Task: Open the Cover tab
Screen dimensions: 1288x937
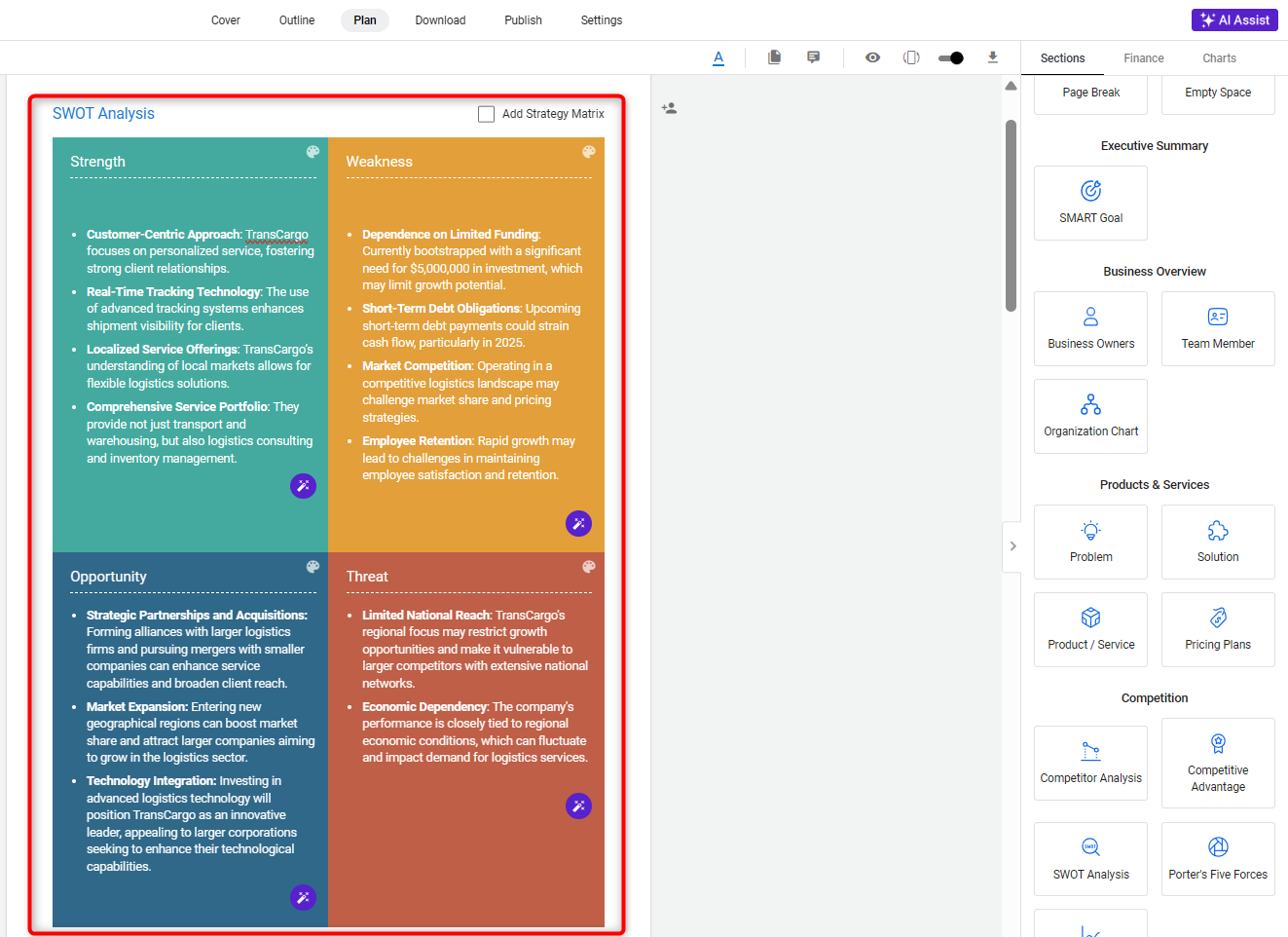Action: point(226,20)
